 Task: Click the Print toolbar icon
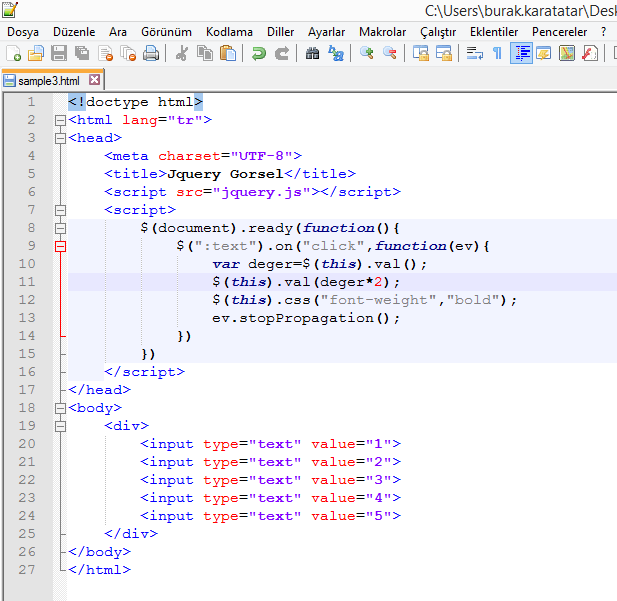click(151, 53)
